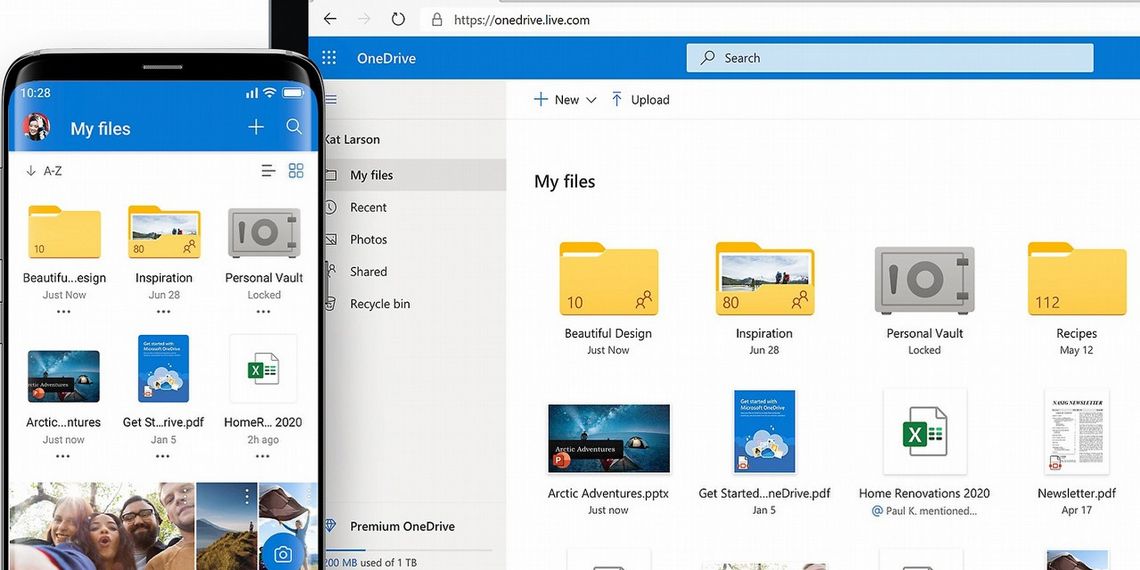Click the browser back arrow

pos(330,20)
